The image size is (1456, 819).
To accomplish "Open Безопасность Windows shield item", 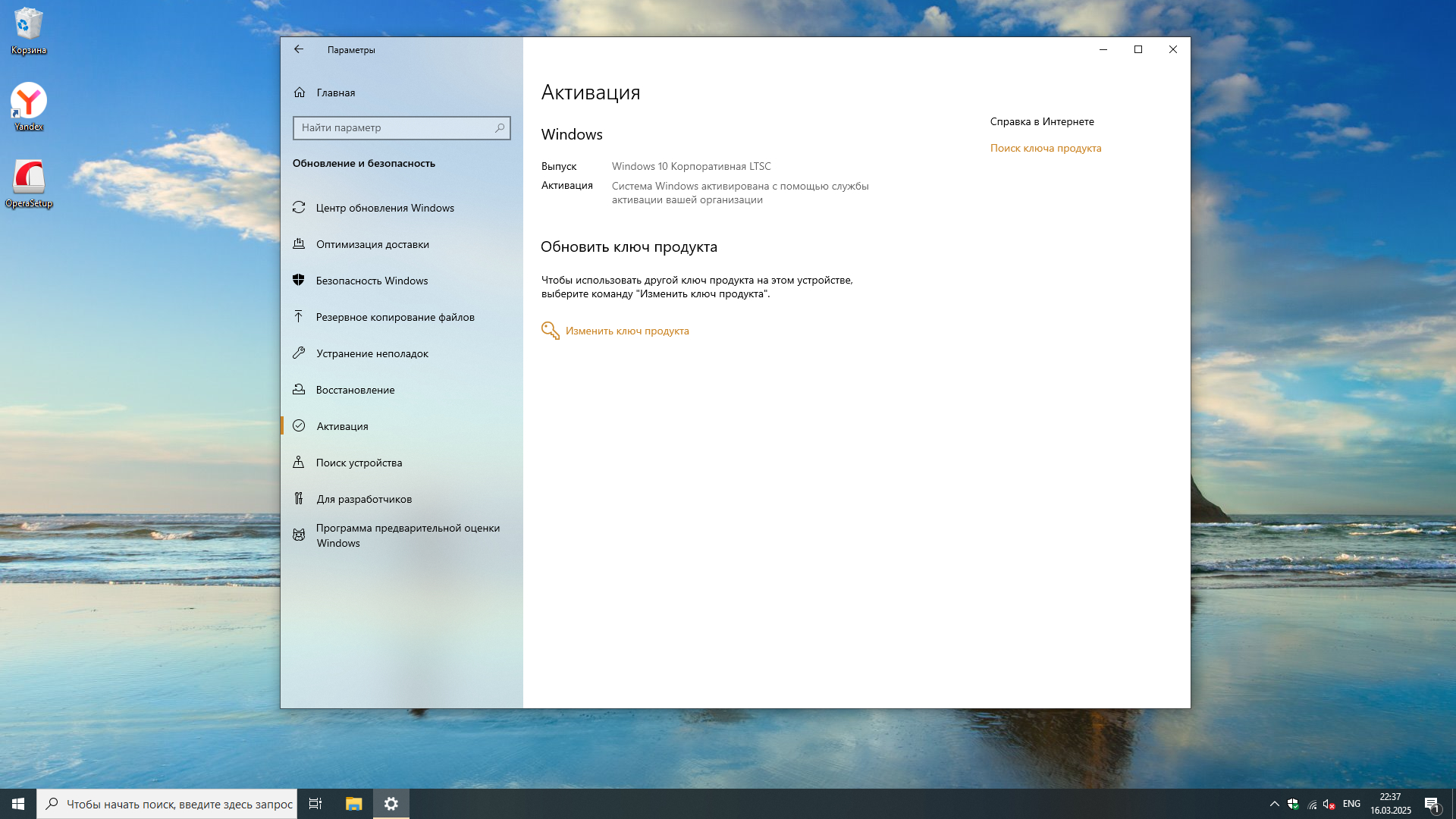I will (x=372, y=281).
